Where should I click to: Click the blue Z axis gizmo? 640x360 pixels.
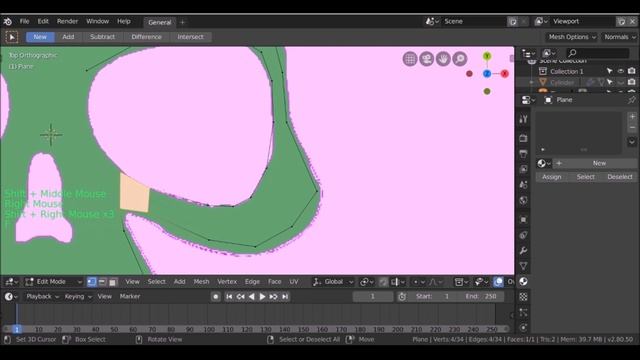[487, 73]
